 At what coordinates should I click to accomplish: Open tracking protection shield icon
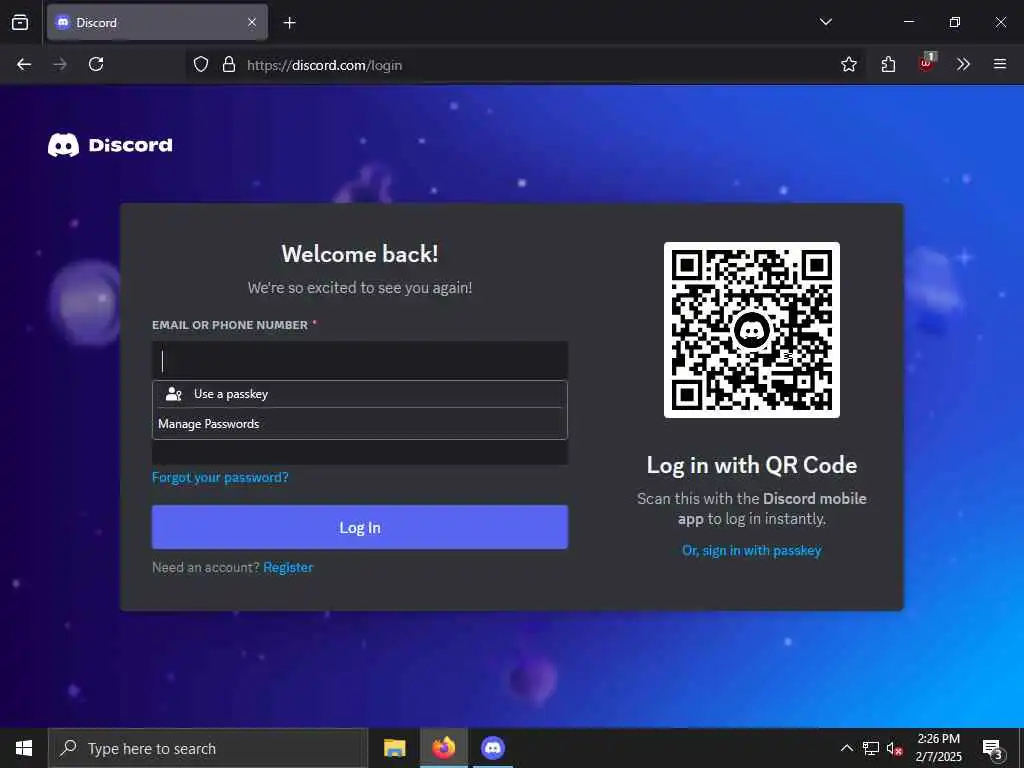[201, 64]
